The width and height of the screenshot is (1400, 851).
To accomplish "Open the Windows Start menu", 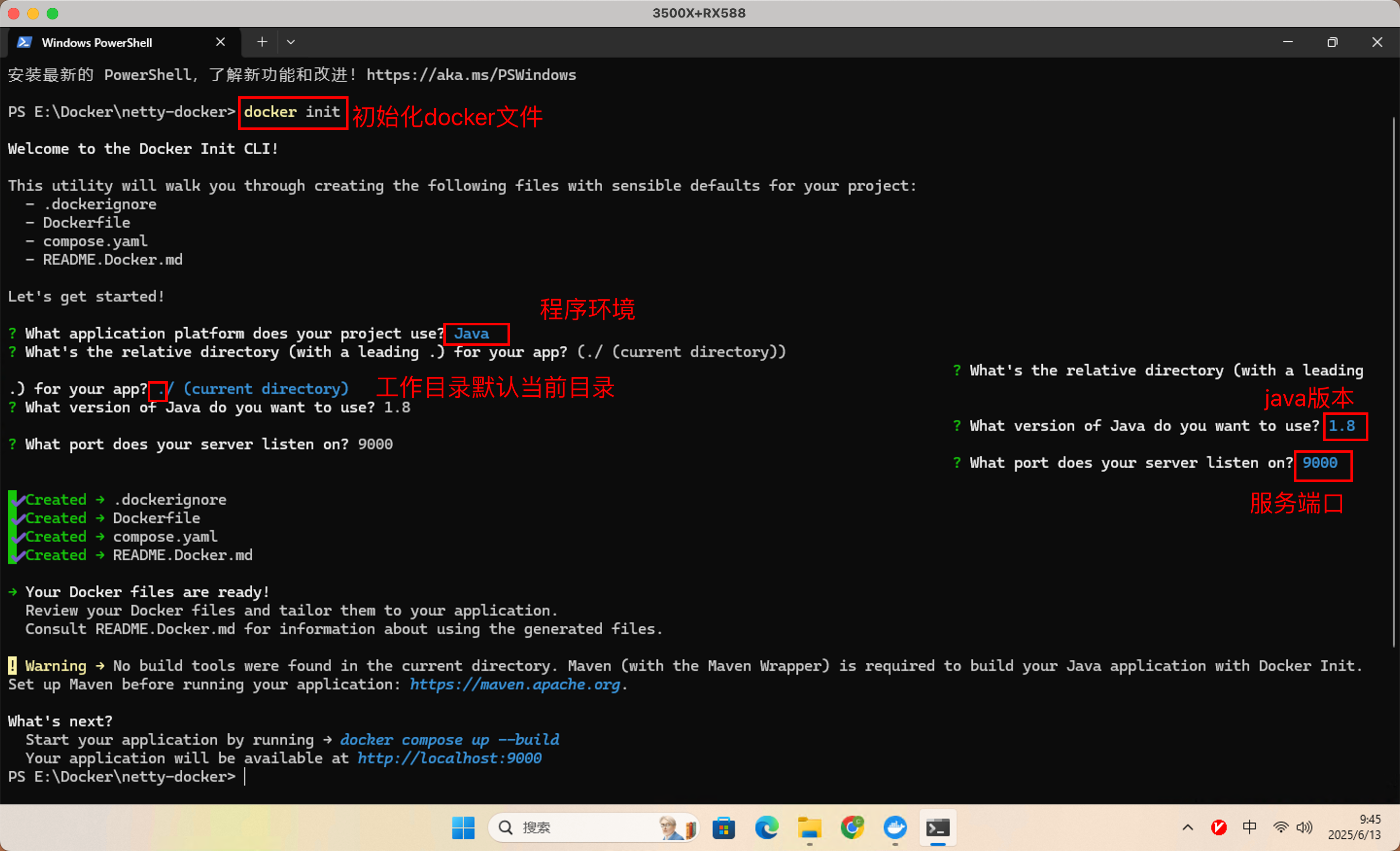I will tap(463, 828).
